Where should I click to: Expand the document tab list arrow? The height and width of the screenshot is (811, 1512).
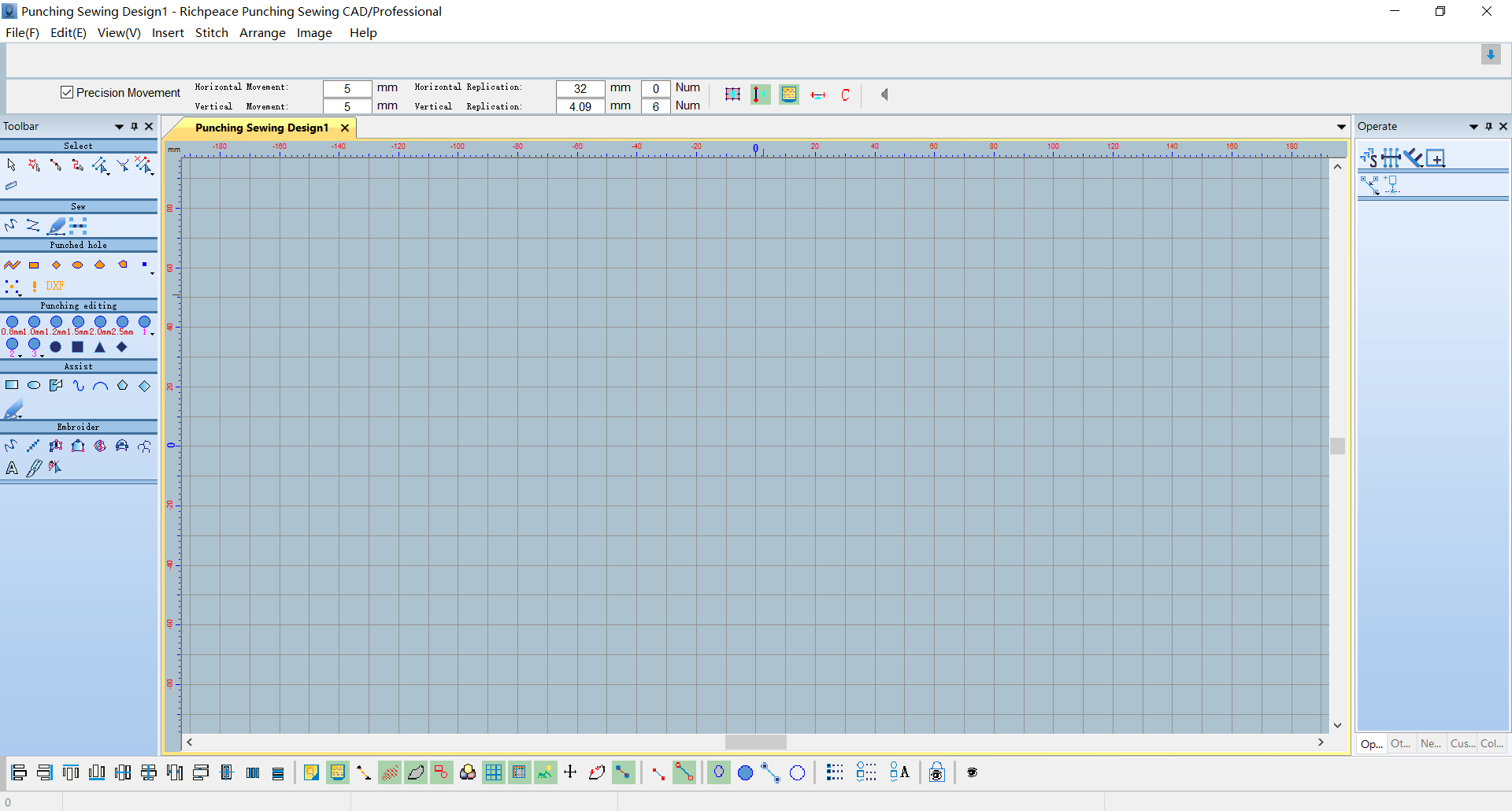(1341, 128)
